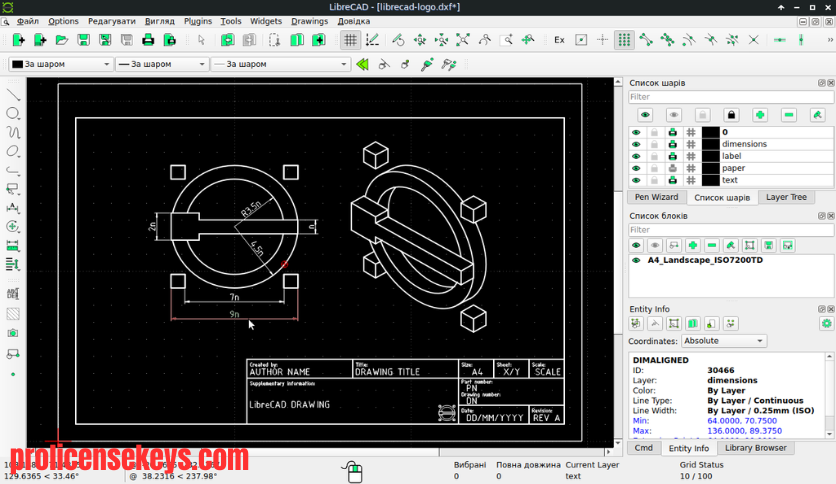Toggle draft mode using the pencil-ruler icon
Viewport: 836px width, 484px height.
click(x=372, y=40)
